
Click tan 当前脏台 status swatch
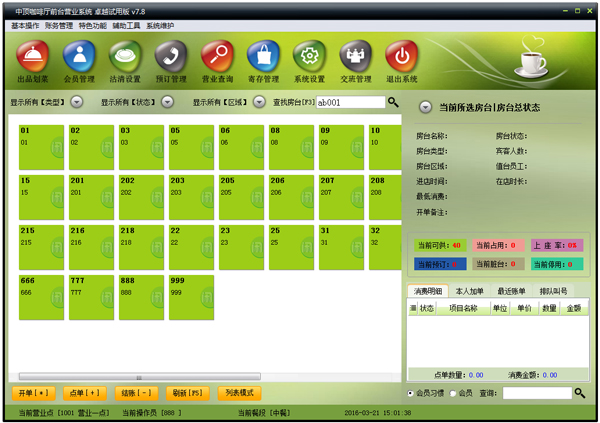498,264
